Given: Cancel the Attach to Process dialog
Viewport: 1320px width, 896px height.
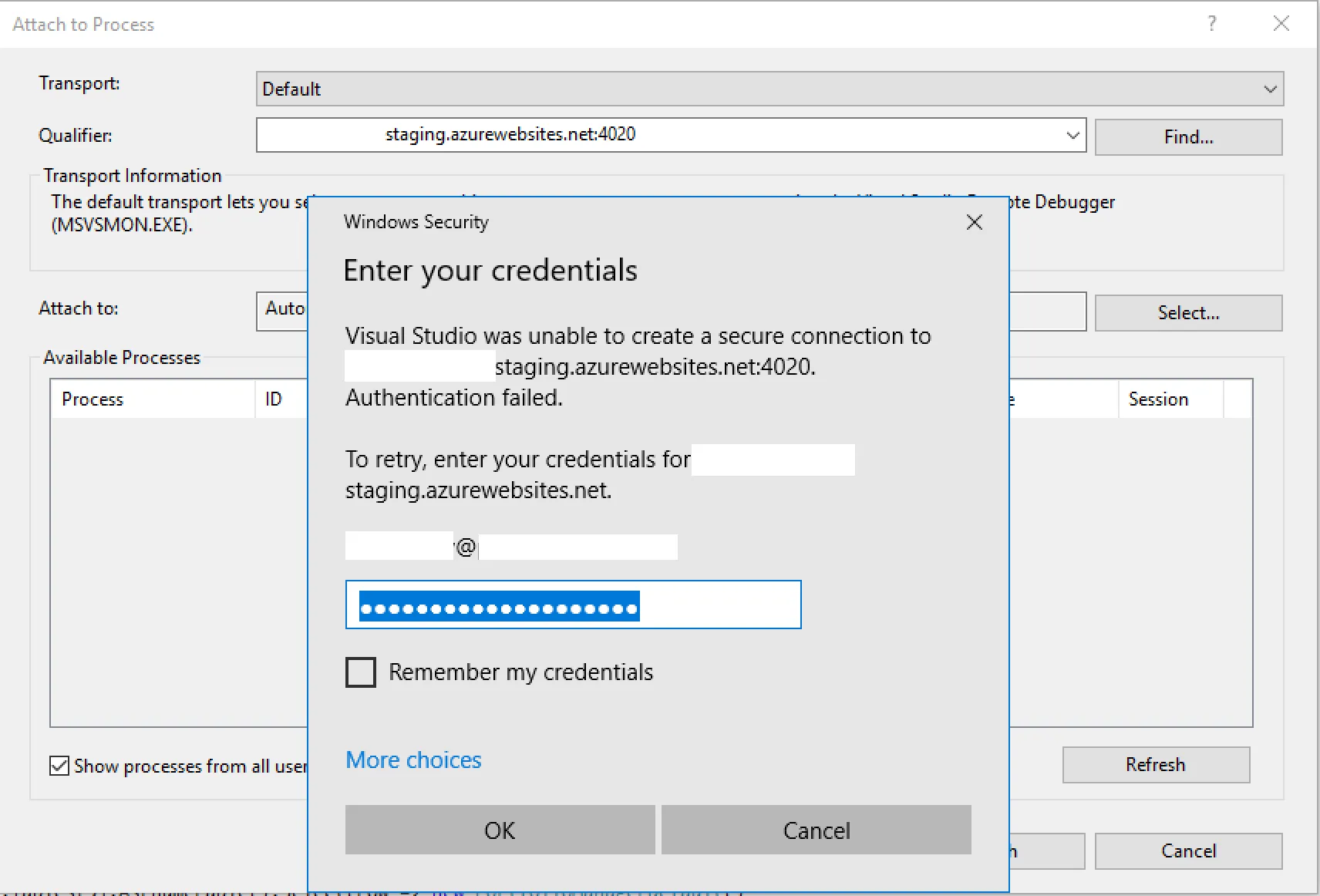Looking at the screenshot, I should tap(1188, 851).
